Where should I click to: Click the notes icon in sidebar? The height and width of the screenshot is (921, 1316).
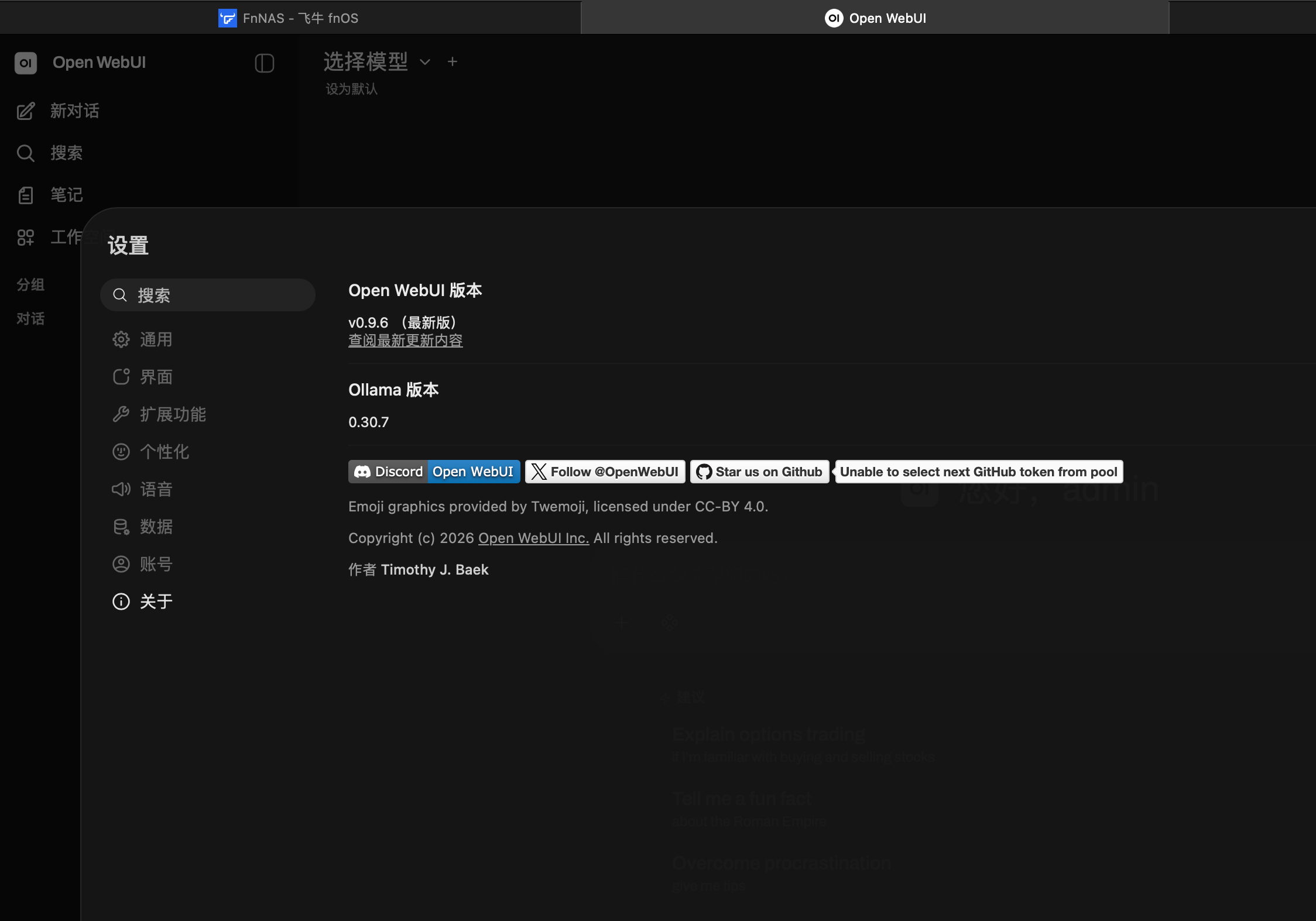26,195
